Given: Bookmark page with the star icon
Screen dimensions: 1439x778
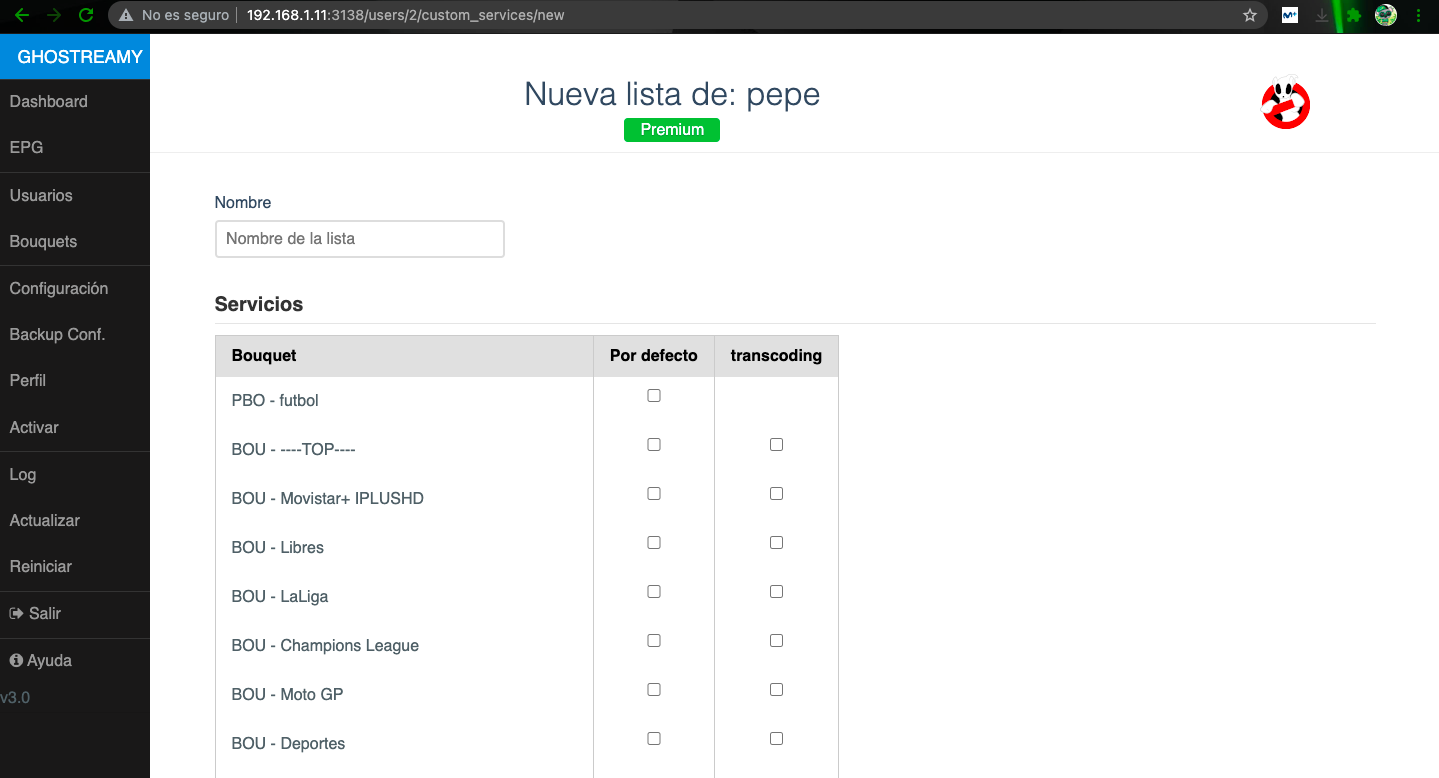Looking at the screenshot, I should click(1249, 15).
